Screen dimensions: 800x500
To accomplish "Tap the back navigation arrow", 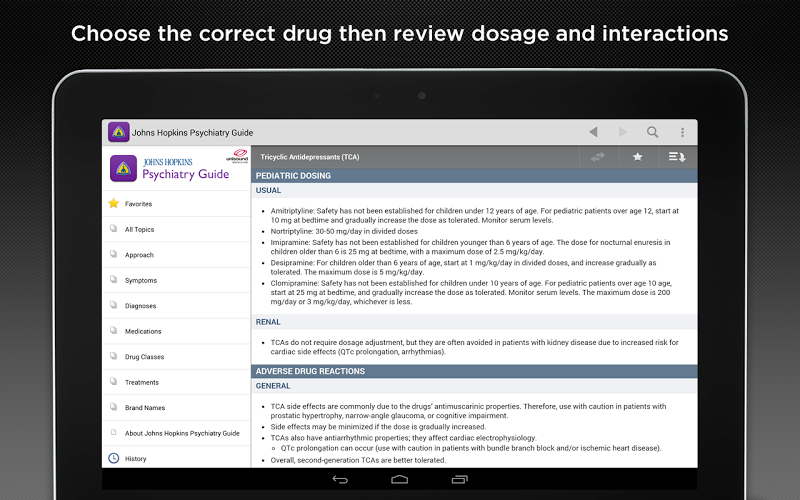I will pos(593,132).
